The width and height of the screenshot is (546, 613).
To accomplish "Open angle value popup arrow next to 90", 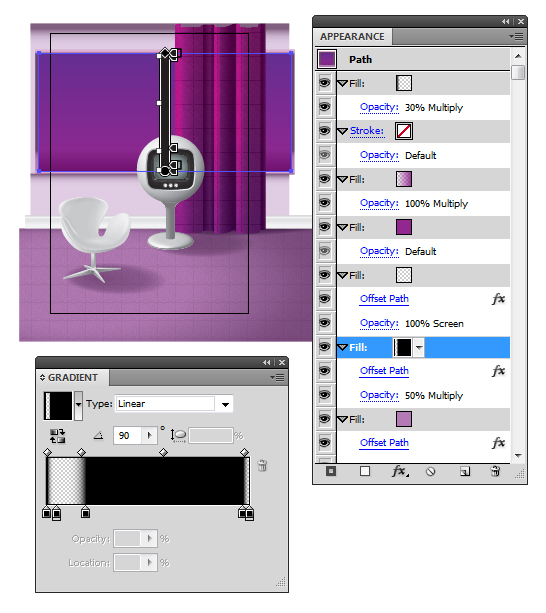I will coord(149,435).
